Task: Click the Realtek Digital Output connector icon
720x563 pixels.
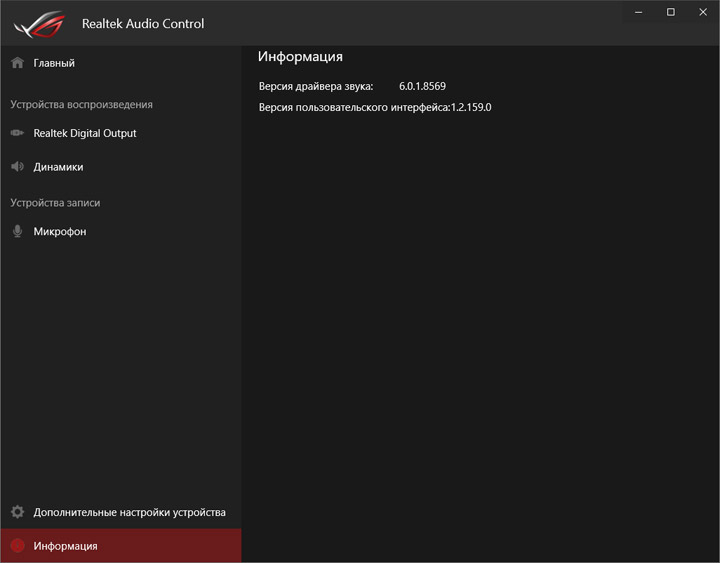Action: click(x=17, y=133)
